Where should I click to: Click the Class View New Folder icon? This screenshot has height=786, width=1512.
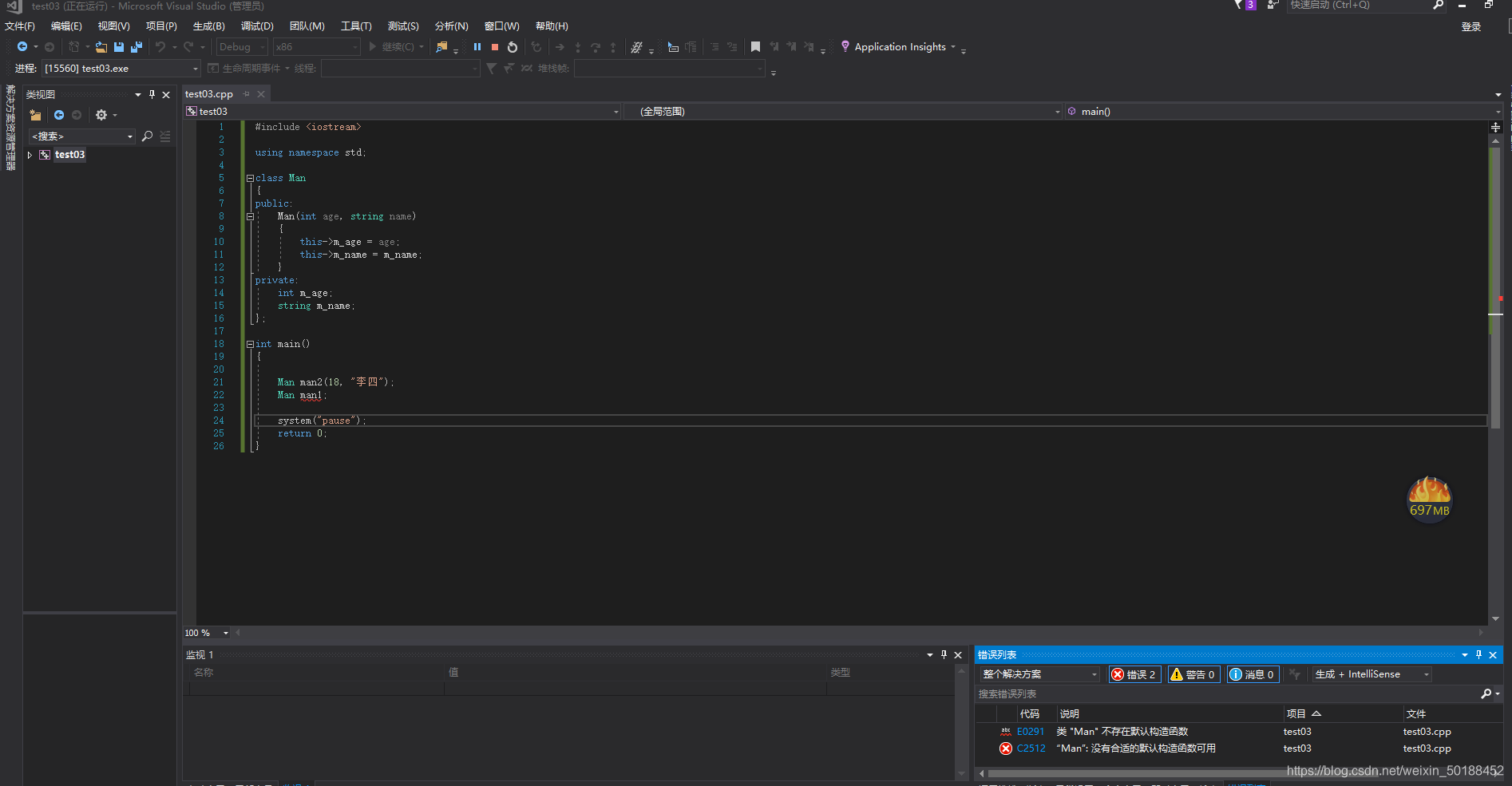click(35, 115)
